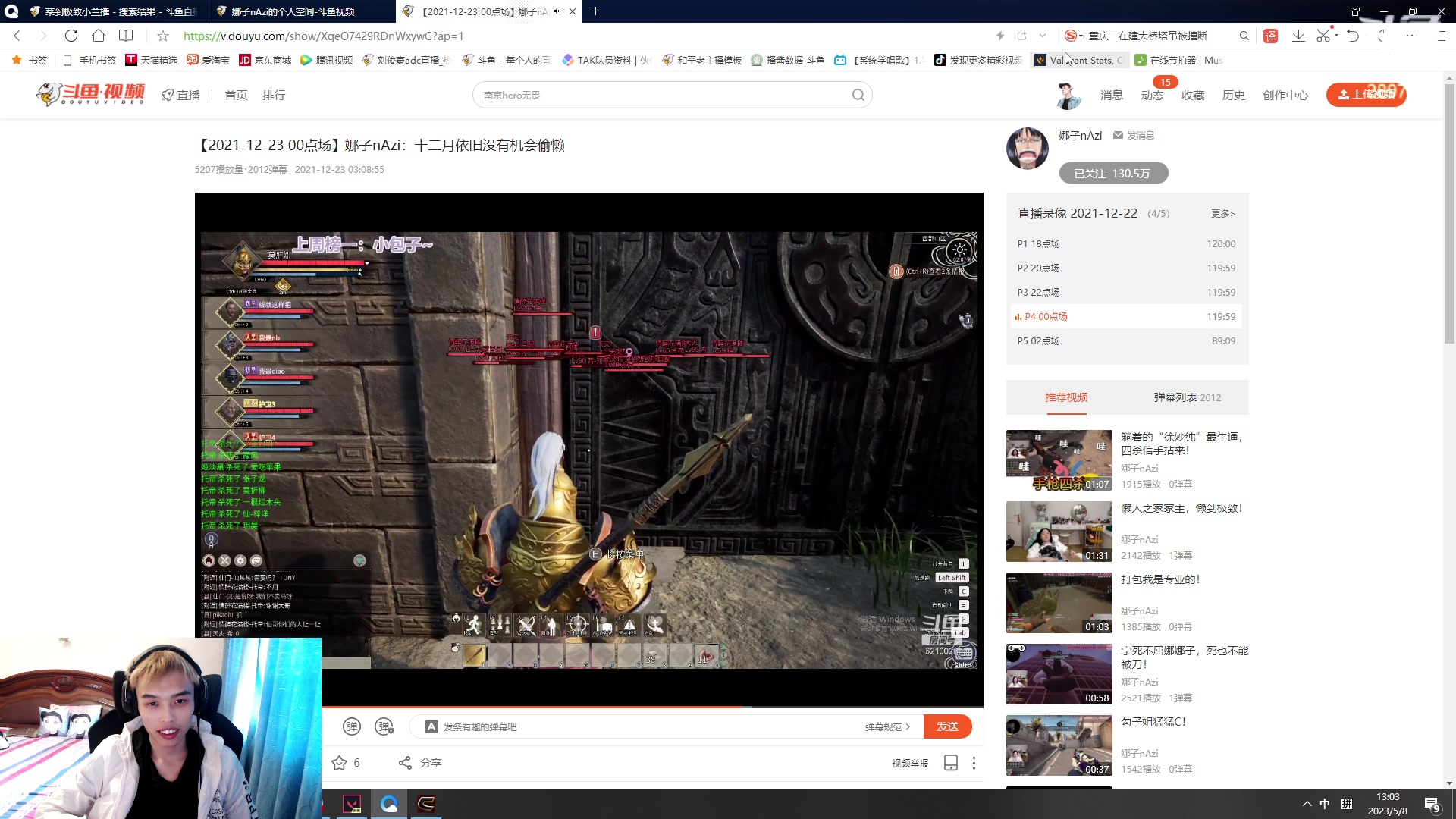Expand 更多 in the recording playlist
The height and width of the screenshot is (819, 1456).
pyautogui.click(x=1222, y=214)
